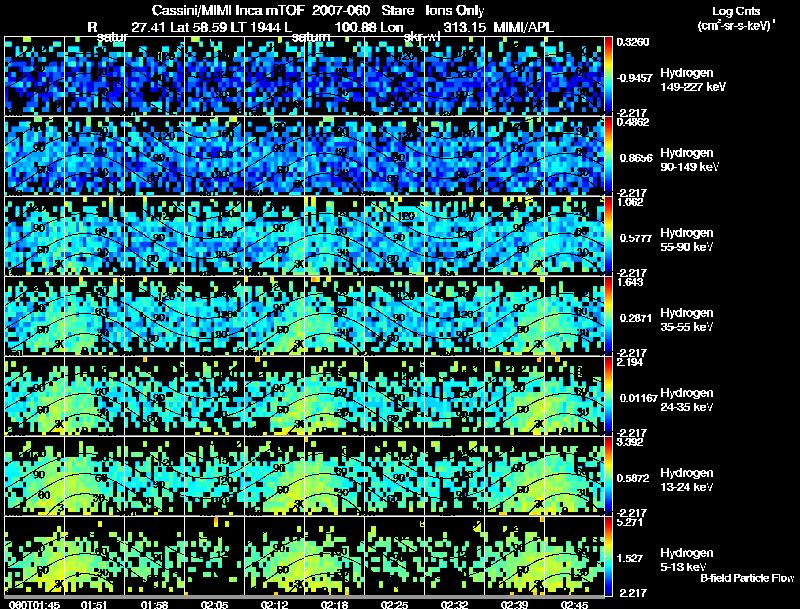Click the '060T01:45' time label
Viewport: 800px width, 609px height.
coord(34,604)
